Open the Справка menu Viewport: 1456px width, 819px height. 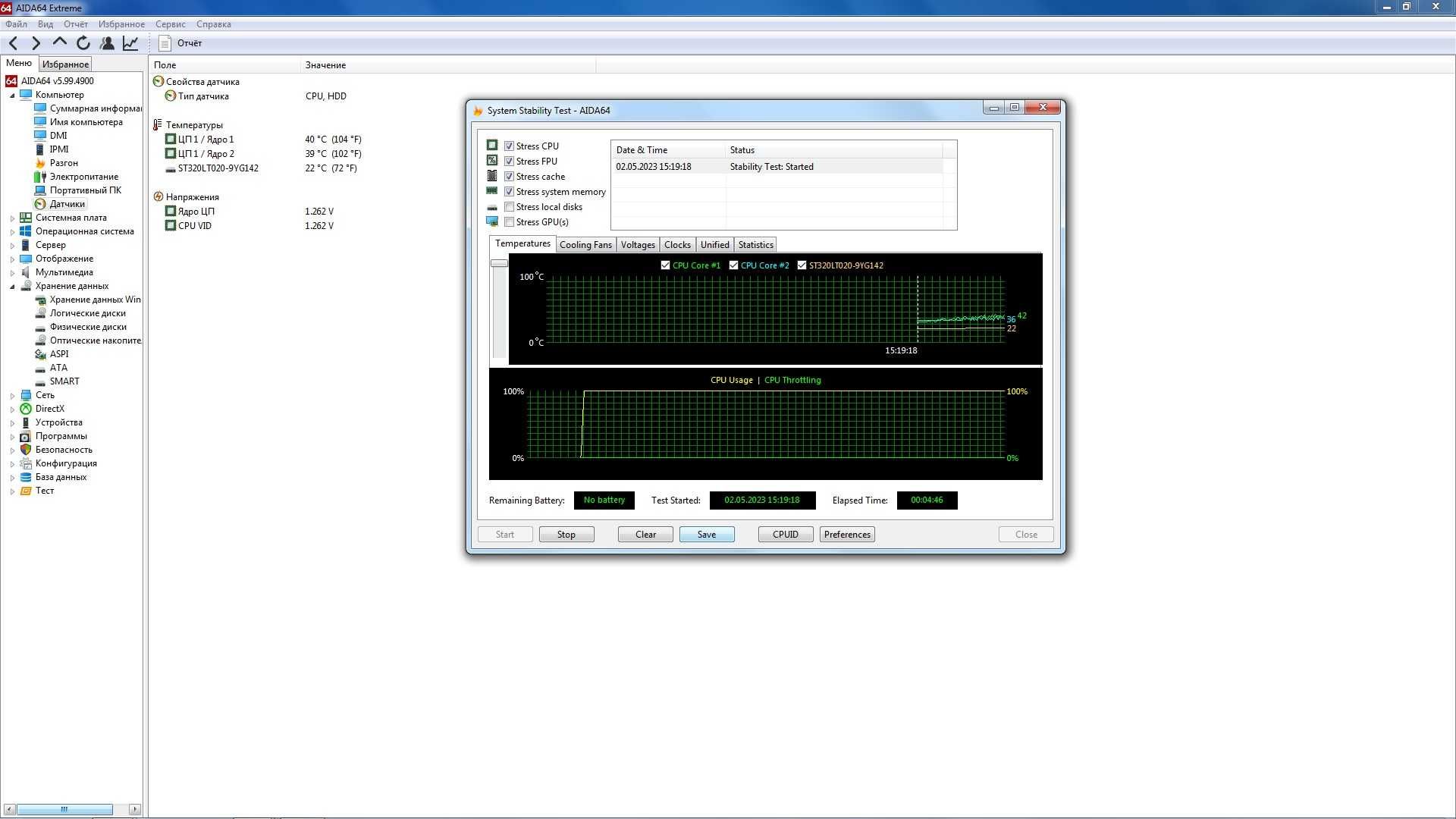[x=213, y=24]
